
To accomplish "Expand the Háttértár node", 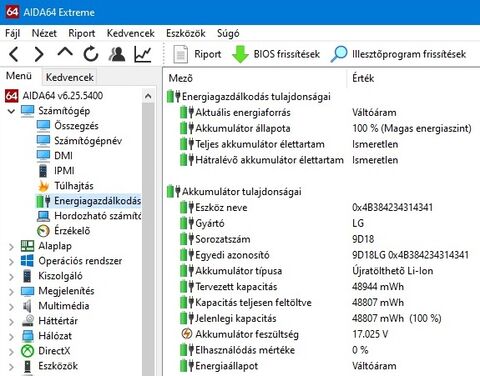I will click(x=11, y=321).
